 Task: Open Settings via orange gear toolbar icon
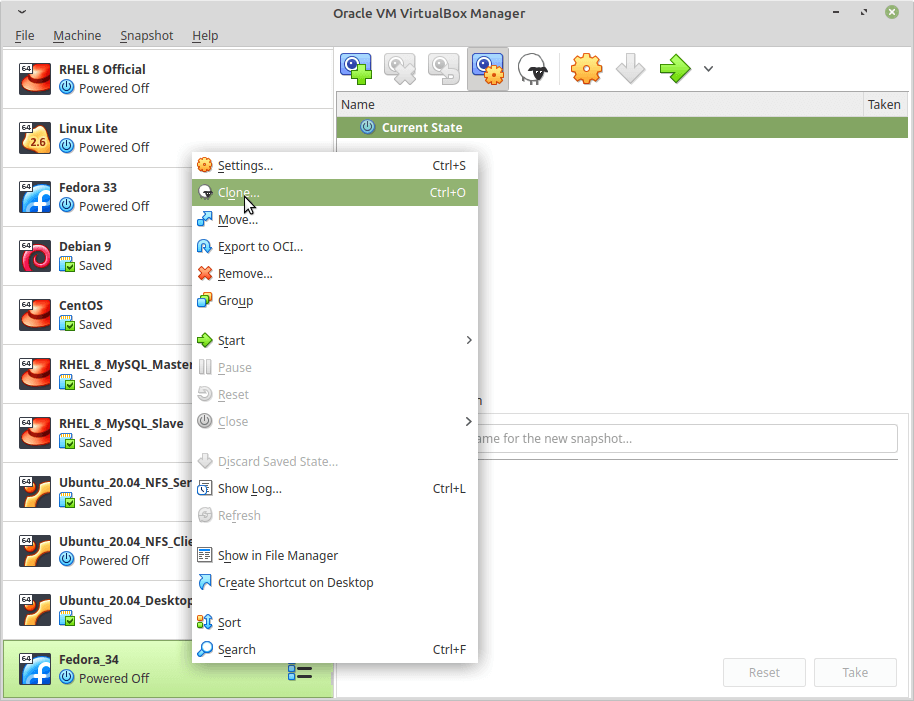tap(586, 69)
